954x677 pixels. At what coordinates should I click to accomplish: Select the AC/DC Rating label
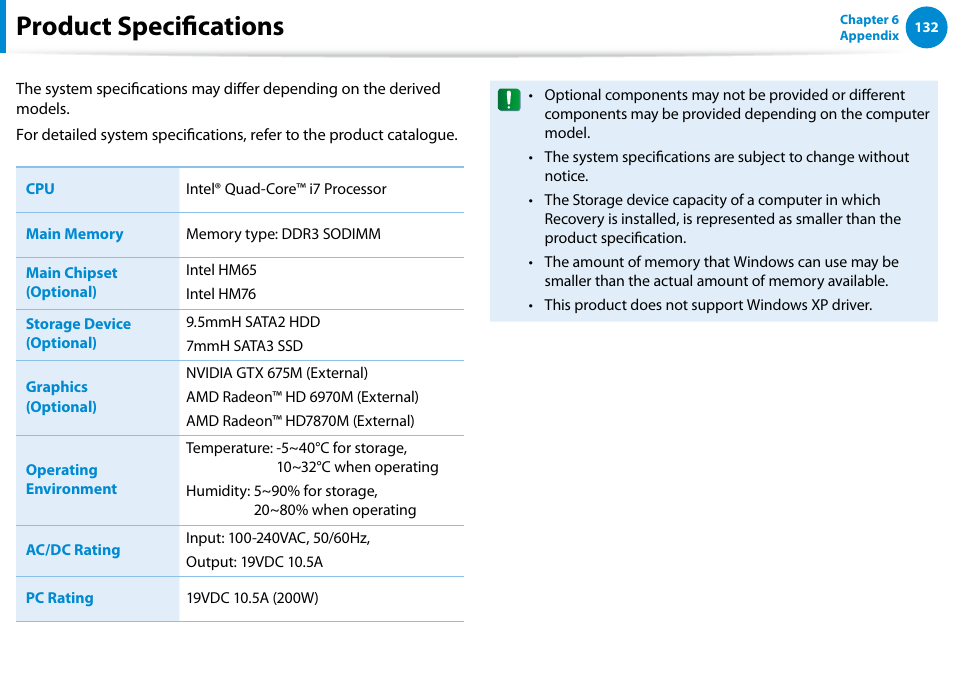(73, 550)
